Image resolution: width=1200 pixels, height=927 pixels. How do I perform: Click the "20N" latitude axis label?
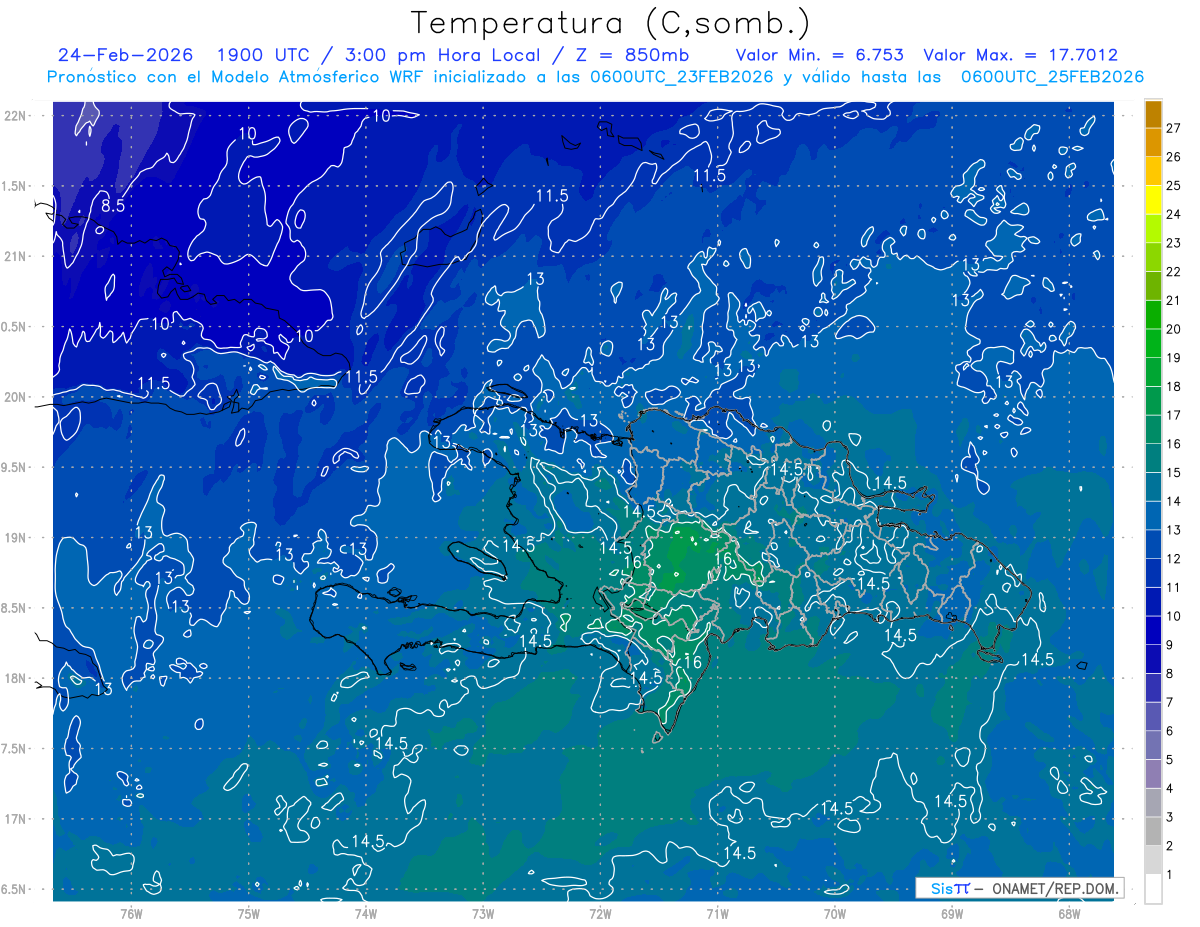[x=16, y=397]
